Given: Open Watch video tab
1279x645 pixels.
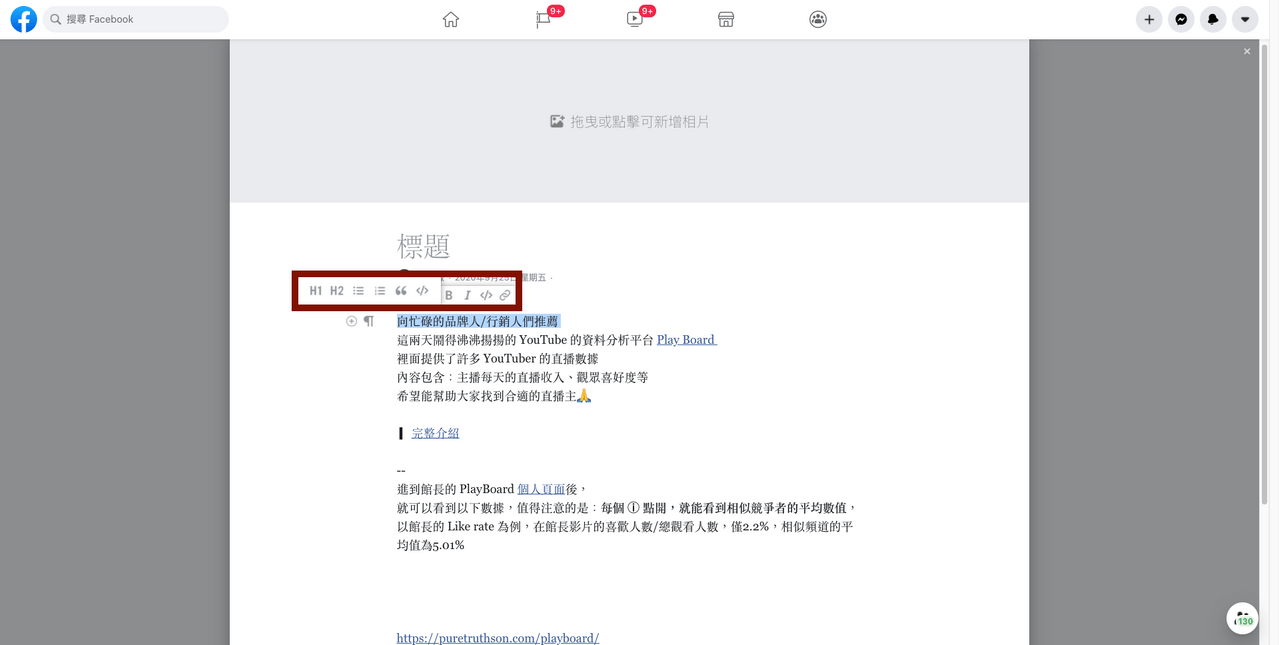Looking at the screenshot, I should pos(635,19).
